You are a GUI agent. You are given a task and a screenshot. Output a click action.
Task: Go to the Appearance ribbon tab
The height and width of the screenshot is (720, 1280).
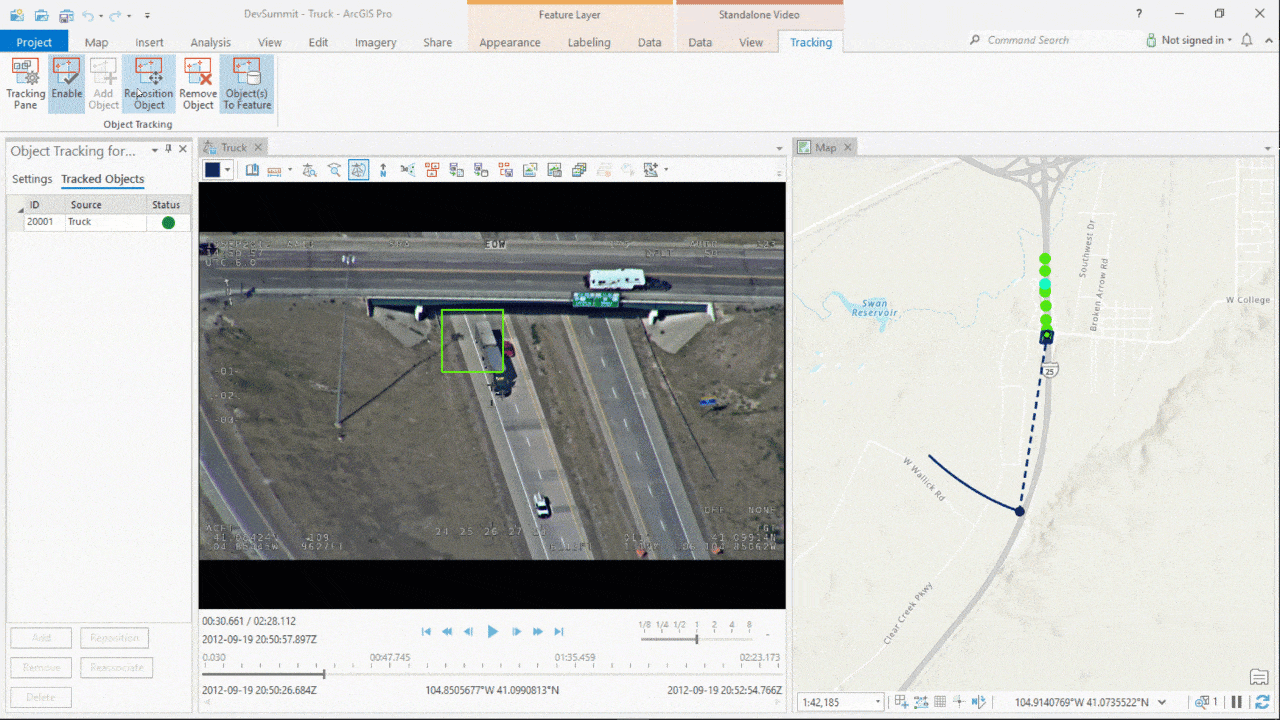510,42
